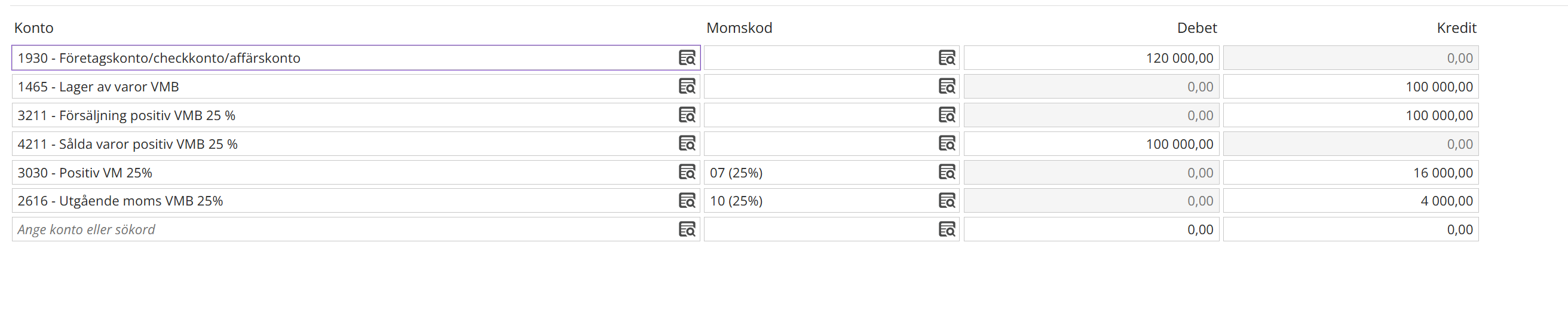Open account search for 1465 Lager row

tap(687, 87)
